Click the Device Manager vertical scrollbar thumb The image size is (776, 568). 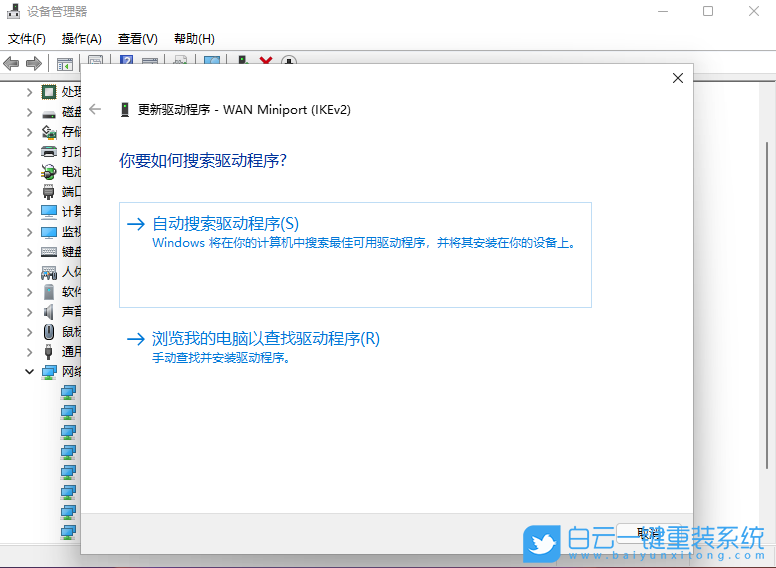coord(767,304)
